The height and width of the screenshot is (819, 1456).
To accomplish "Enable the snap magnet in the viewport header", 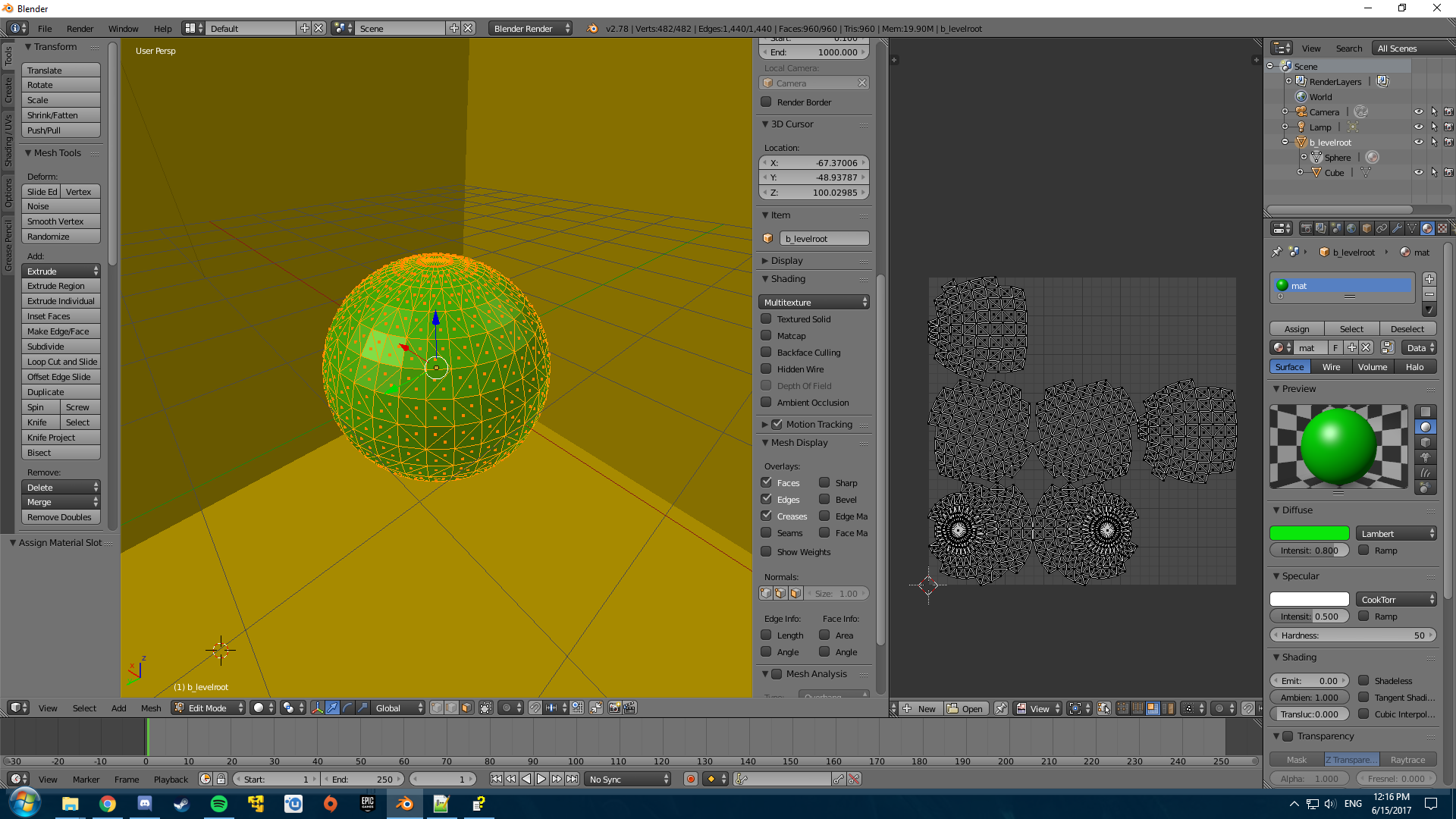I will (x=537, y=708).
